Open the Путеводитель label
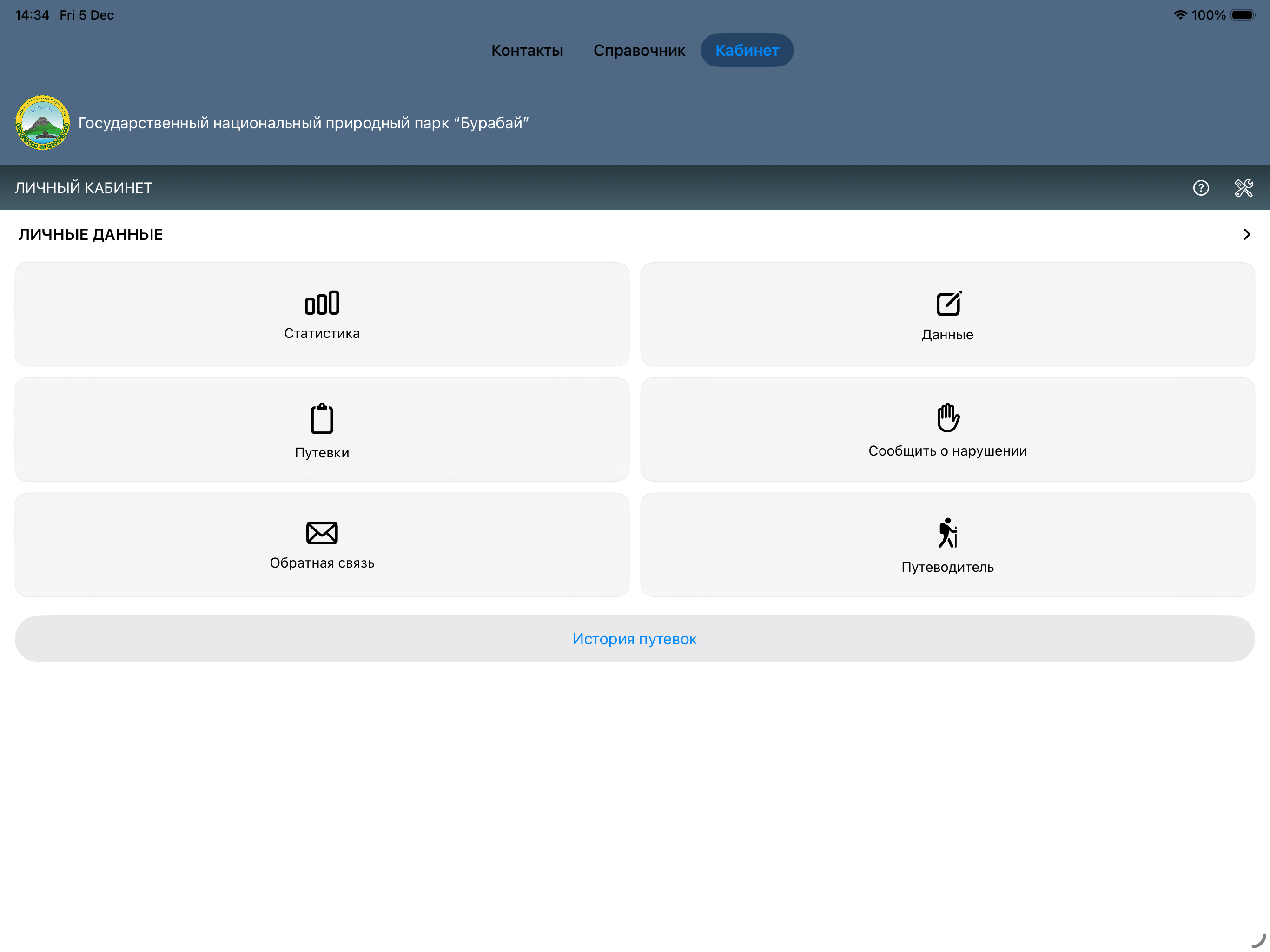1270x952 pixels. click(947, 567)
